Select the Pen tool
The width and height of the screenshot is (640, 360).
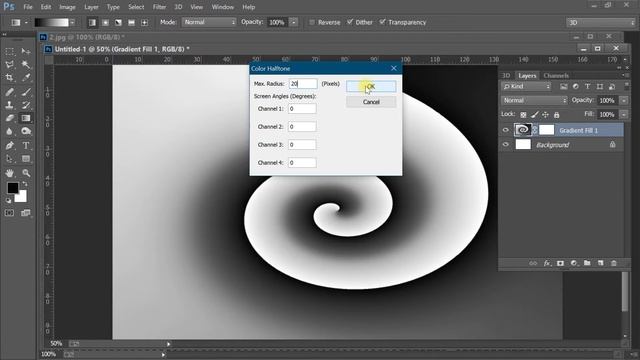tap(9, 145)
